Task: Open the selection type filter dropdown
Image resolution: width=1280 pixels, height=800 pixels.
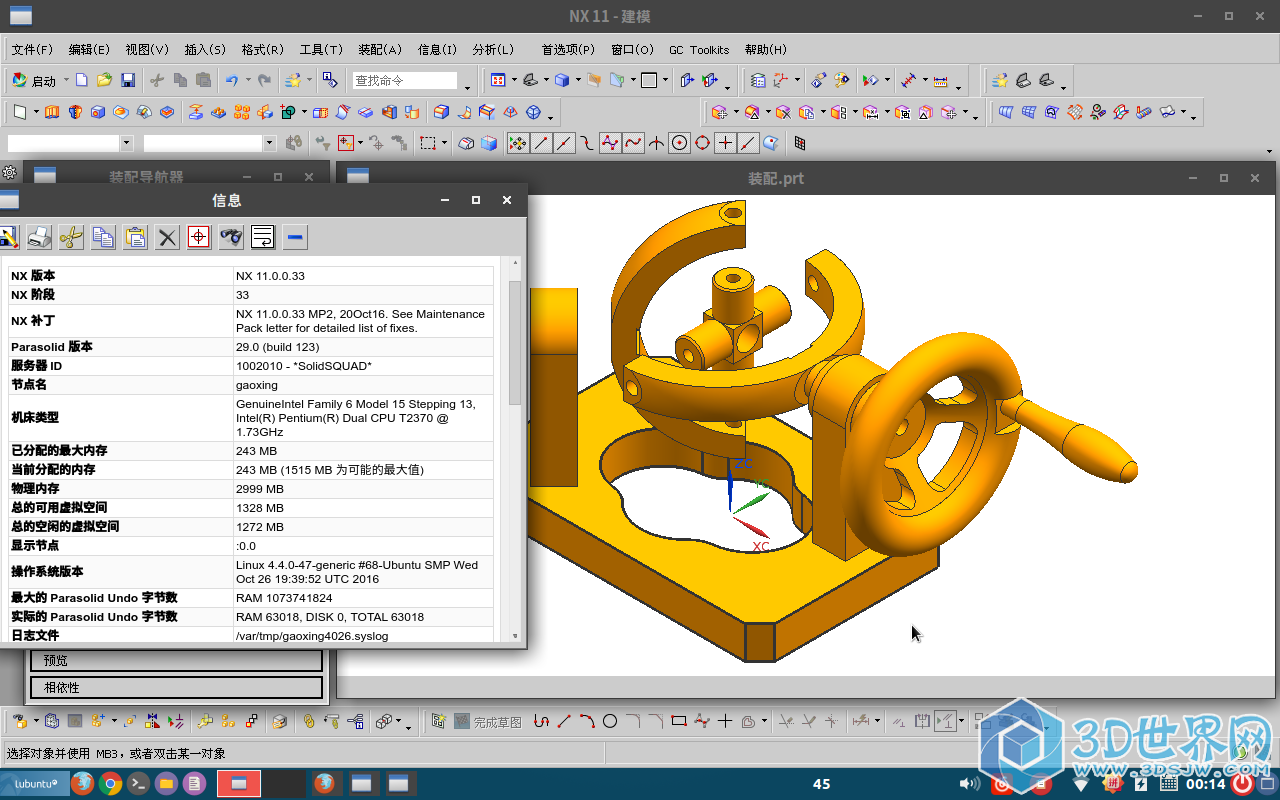Action: click(x=125, y=143)
